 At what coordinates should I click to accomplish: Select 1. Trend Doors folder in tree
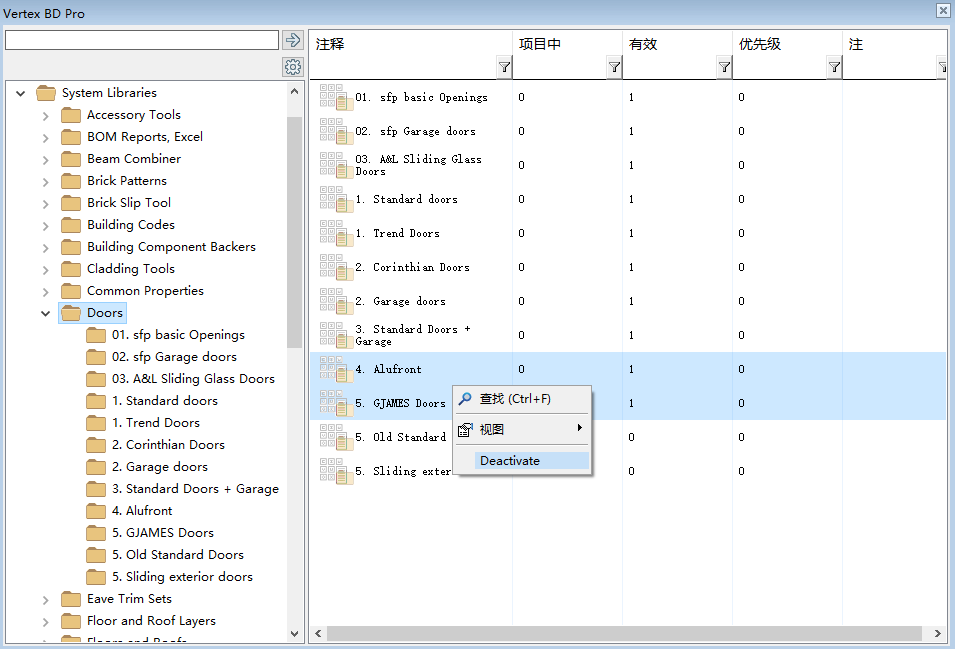[x=156, y=423]
